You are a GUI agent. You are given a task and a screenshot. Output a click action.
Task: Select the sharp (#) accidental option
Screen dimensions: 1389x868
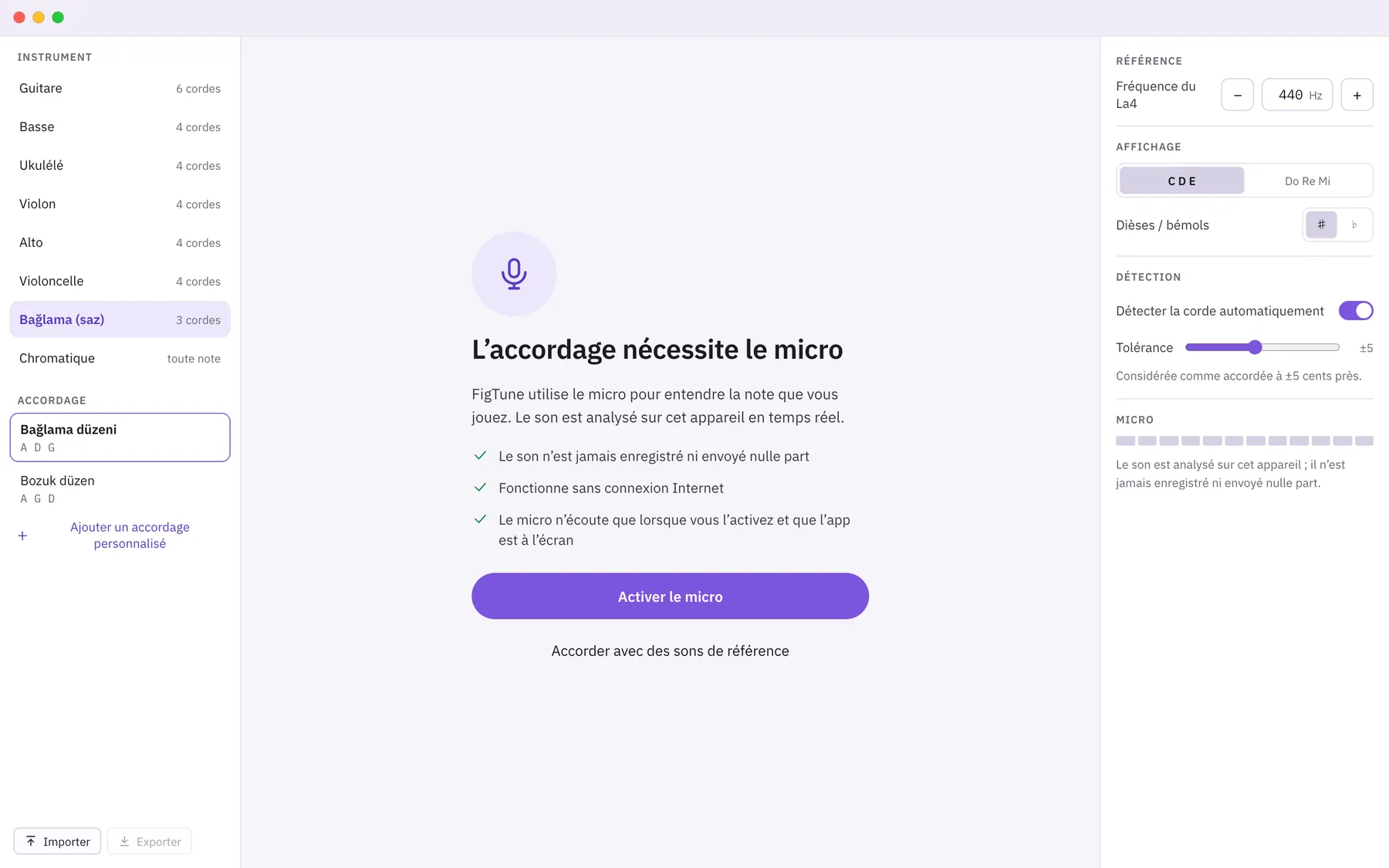tap(1321, 225)
